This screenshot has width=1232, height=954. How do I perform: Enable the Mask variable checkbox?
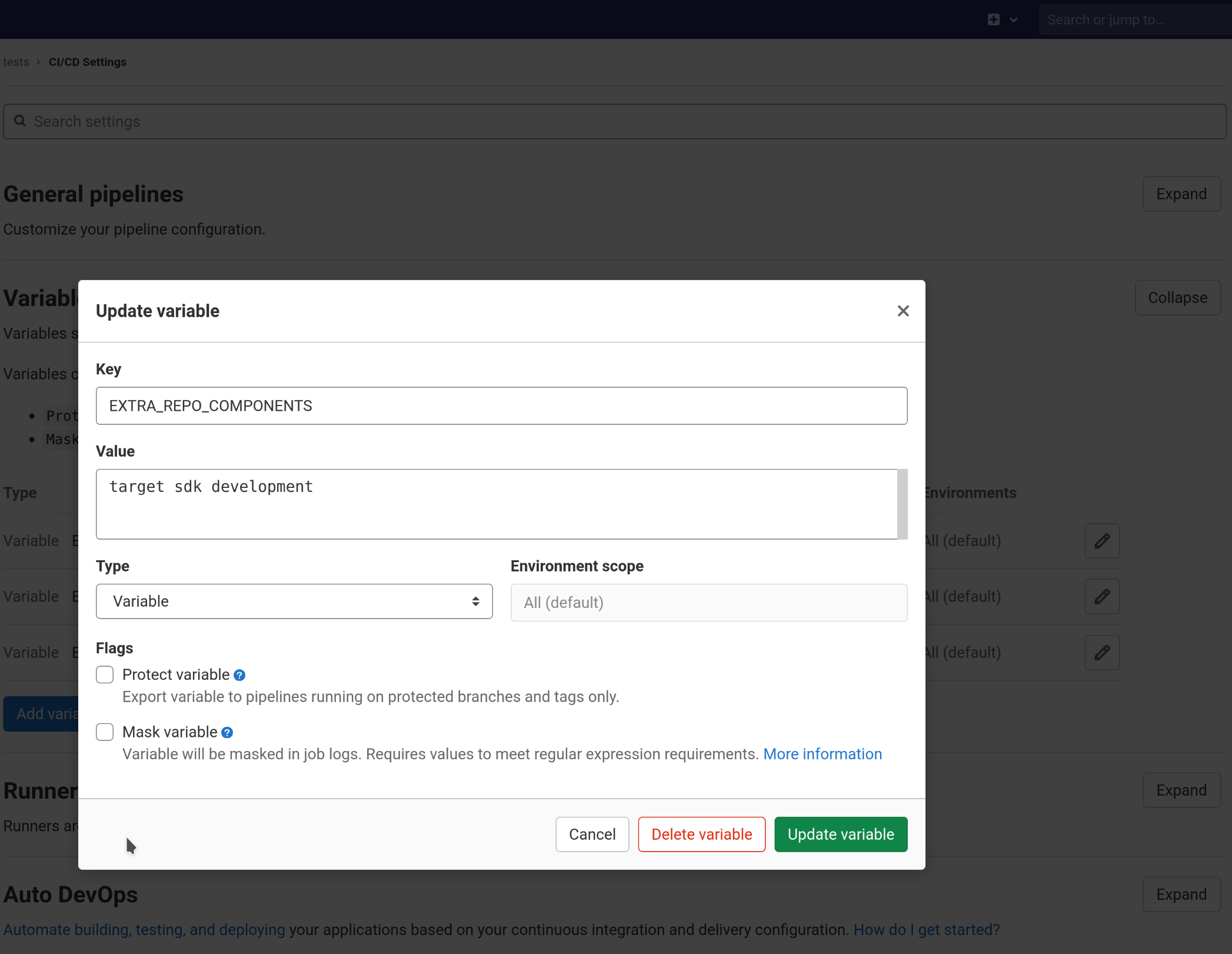[105, 732]
